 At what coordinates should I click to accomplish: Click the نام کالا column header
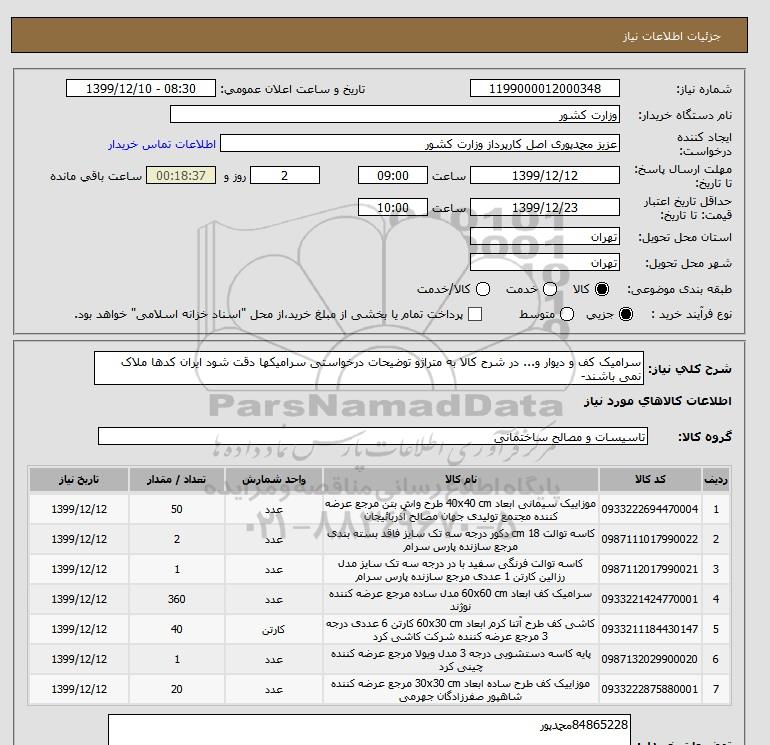click(x=461, y=479)
